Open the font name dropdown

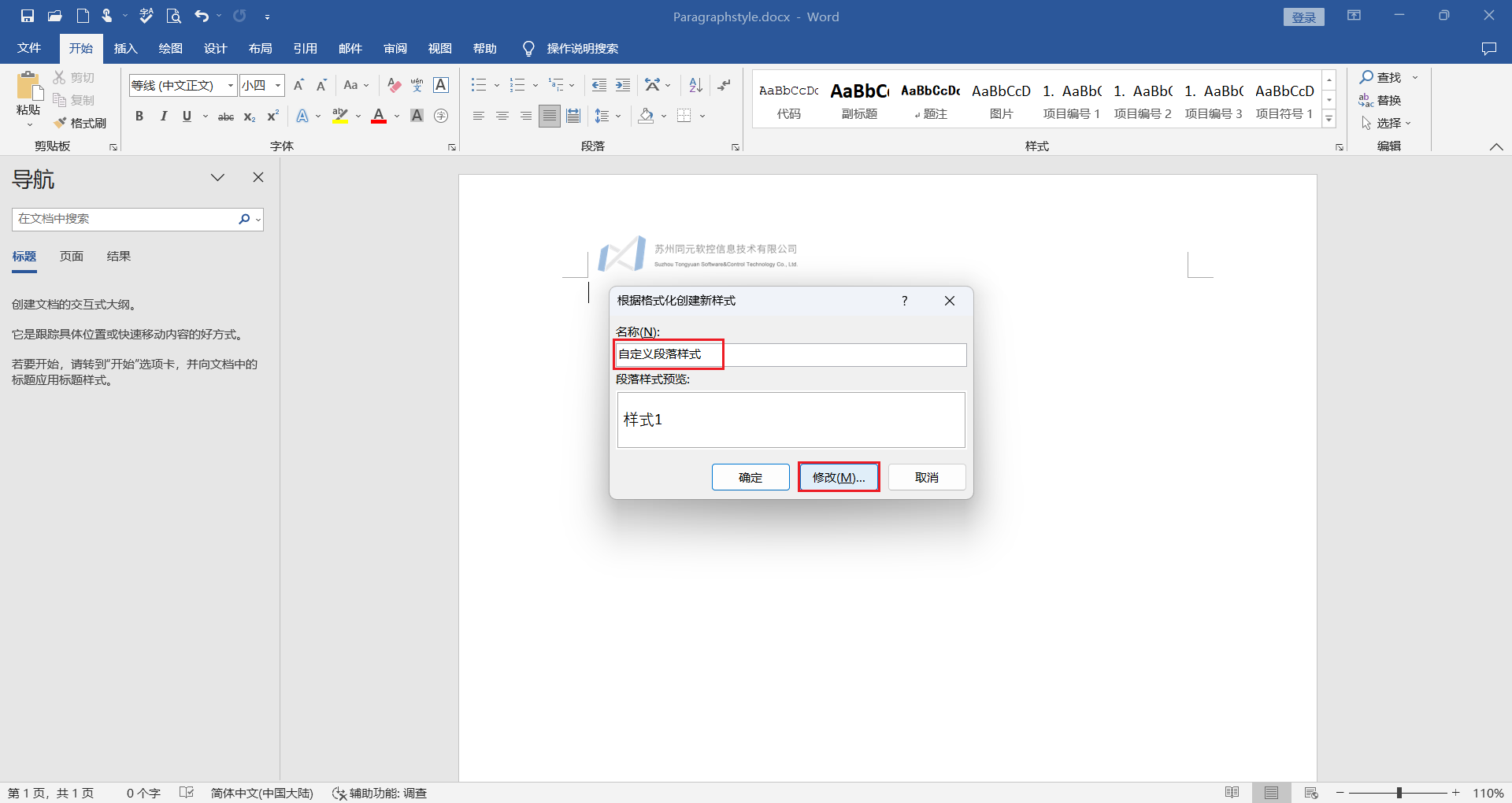pos(231,85)
